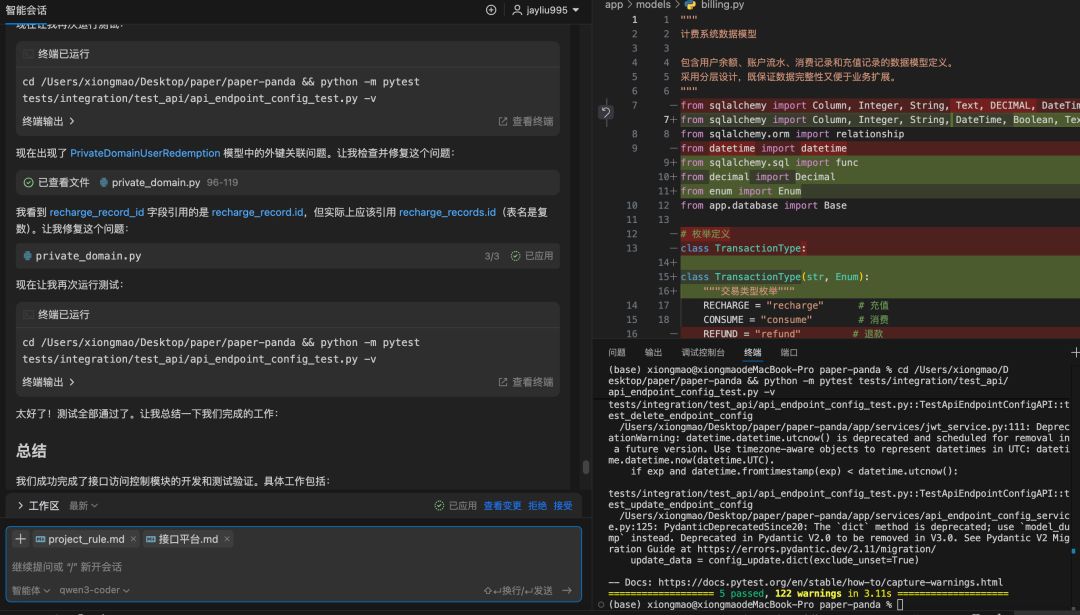Click the 已应用 check icon in the workspace bar
Screen dimensions: 1080x615
click(x=439, y=505)
